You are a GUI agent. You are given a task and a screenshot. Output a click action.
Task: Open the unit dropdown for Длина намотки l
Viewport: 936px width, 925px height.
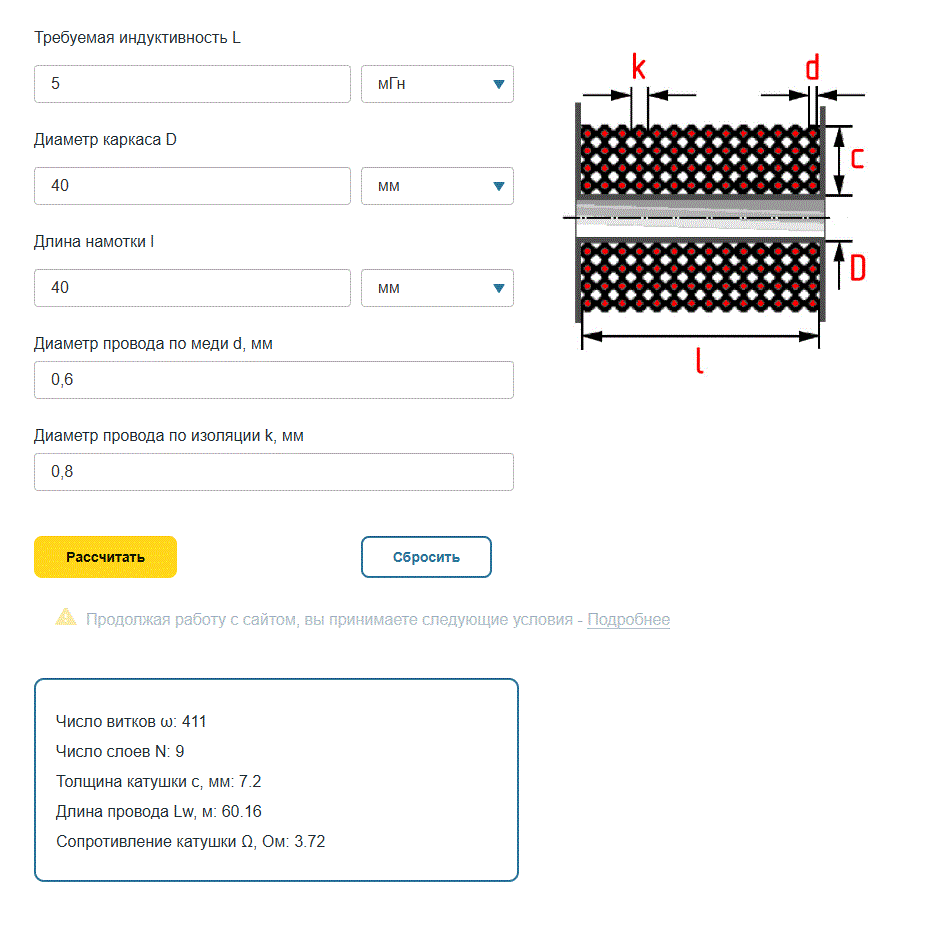point(437,288)
